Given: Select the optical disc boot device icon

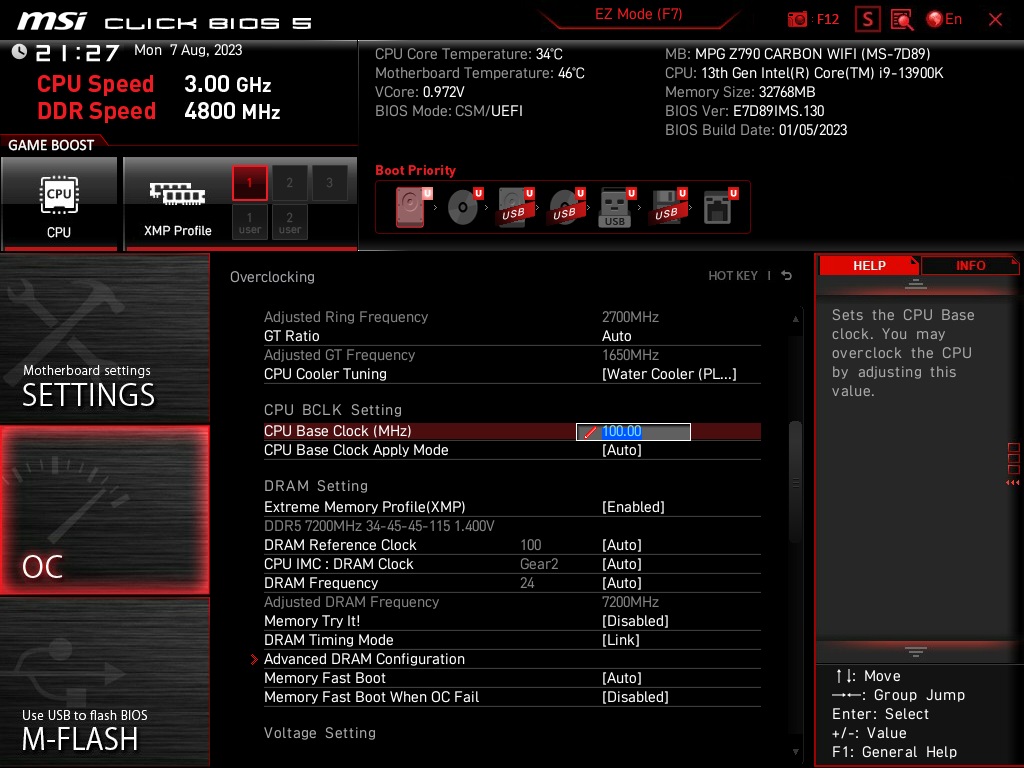Looking at the screenshot, I should click(464, 207).
